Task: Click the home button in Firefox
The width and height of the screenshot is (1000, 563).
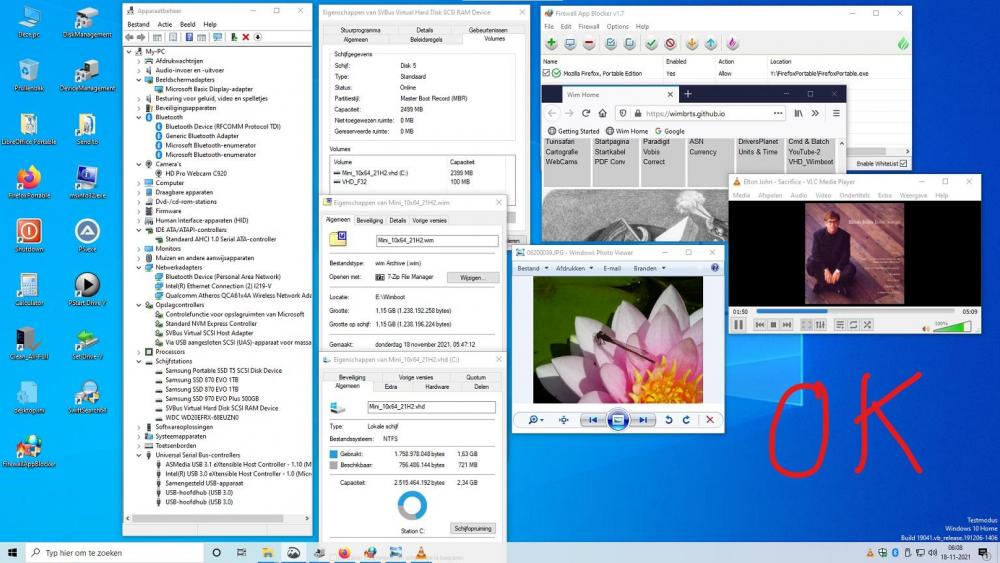Action: click(602, 113)
